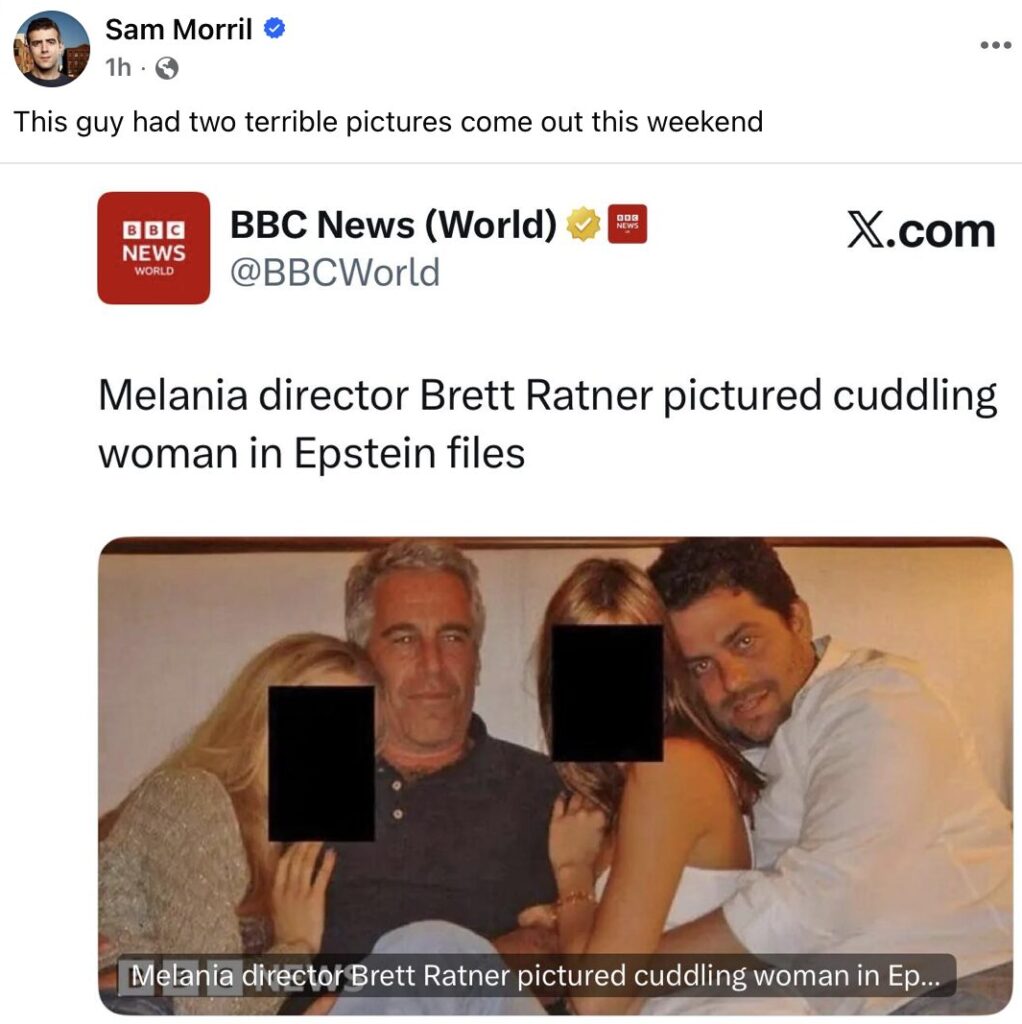Open the @BBCWorld handle
1022x1024 pixels.
334,272
